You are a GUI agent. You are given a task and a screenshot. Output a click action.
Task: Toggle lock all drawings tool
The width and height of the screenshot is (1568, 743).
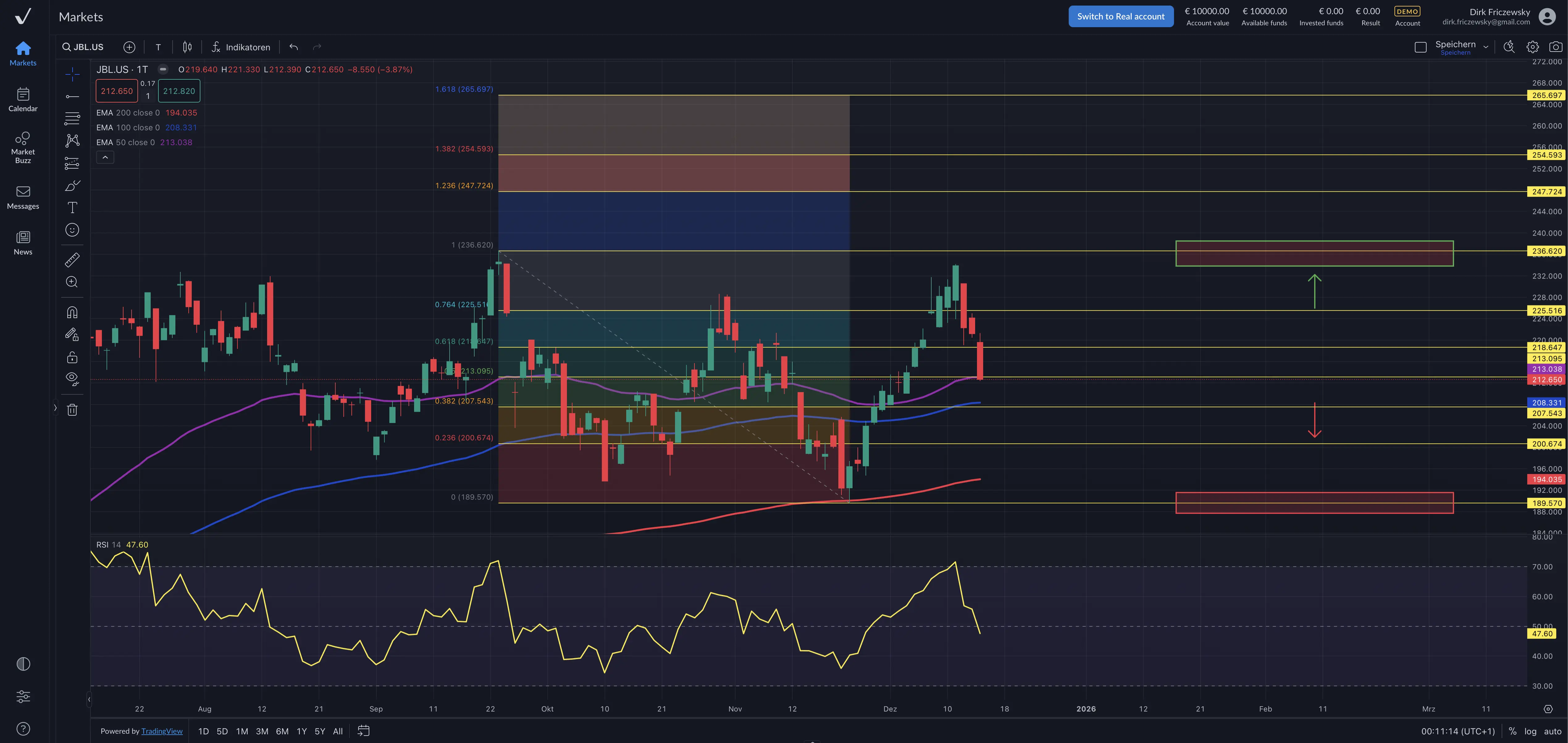click(72, 357)
